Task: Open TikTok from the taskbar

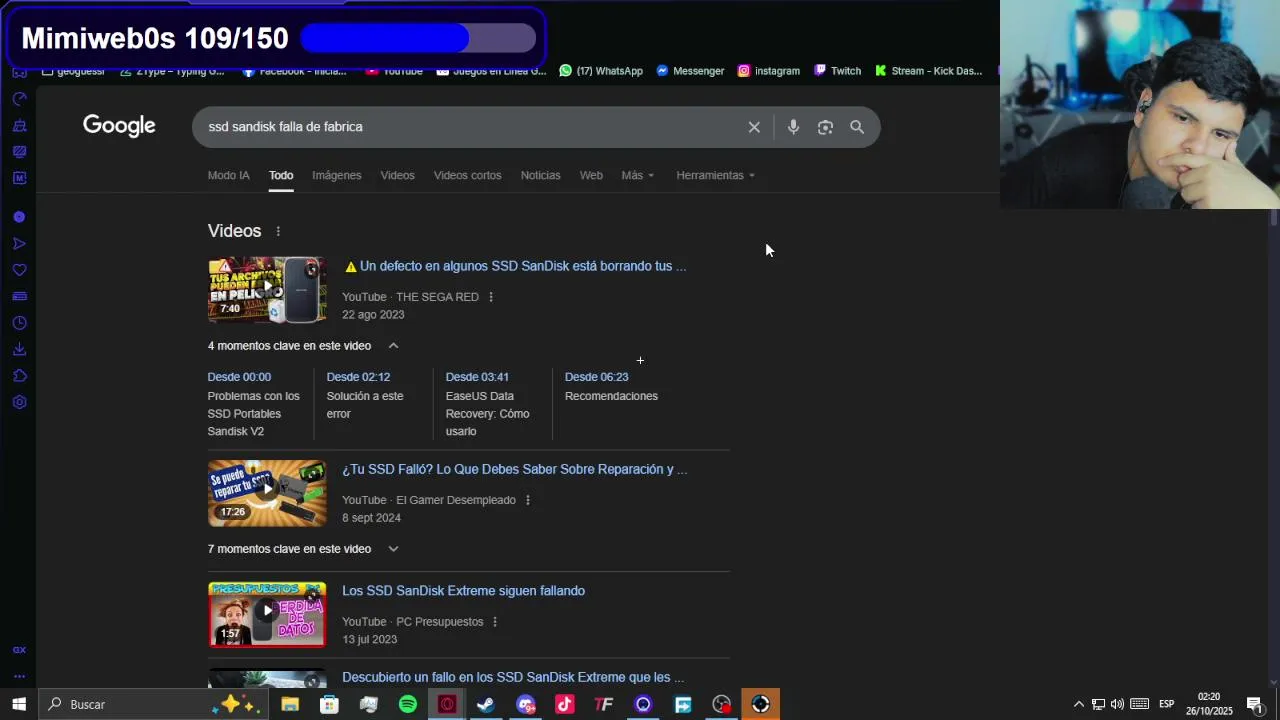Action: (564, 704)
